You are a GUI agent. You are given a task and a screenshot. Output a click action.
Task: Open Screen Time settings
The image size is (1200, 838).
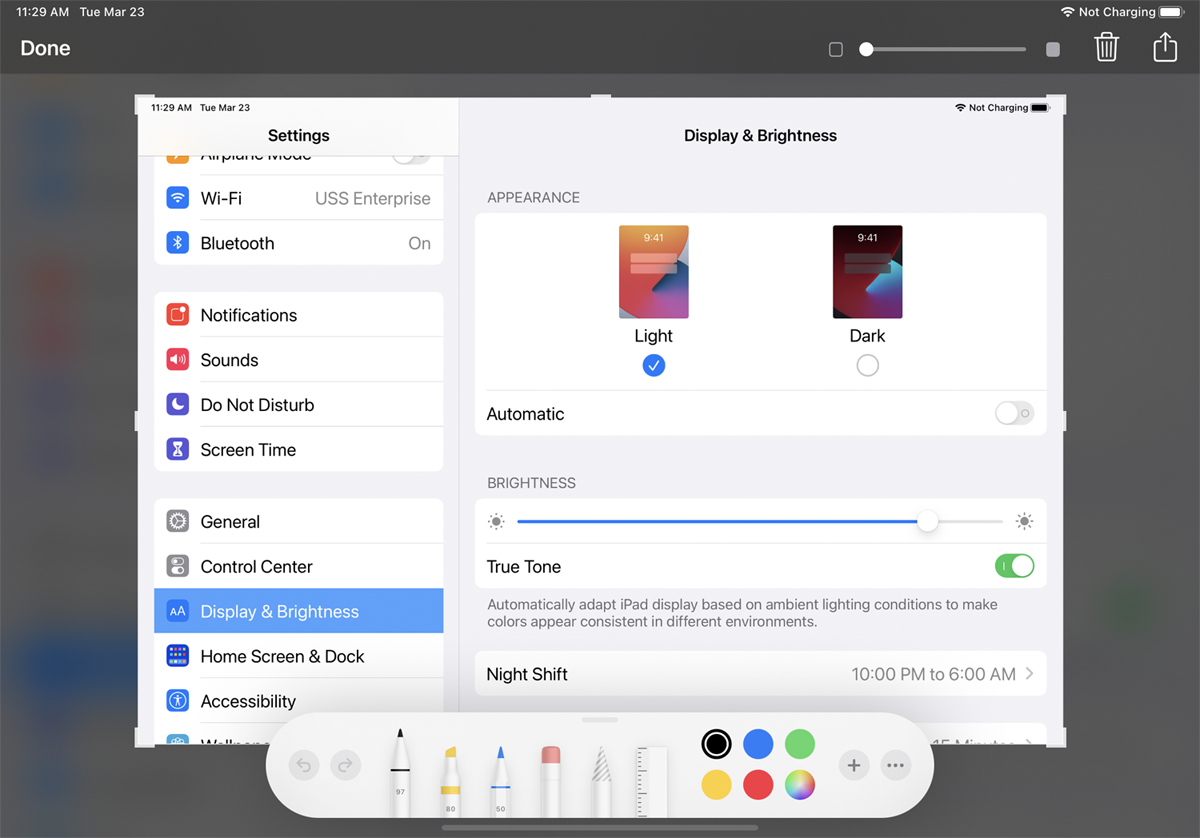[x=299, y=450]
